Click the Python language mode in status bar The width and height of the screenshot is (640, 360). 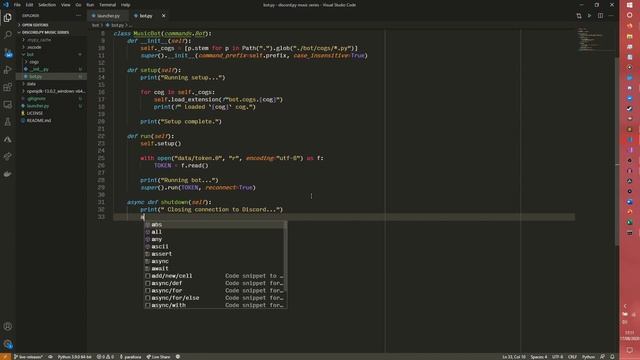[588, 357]
